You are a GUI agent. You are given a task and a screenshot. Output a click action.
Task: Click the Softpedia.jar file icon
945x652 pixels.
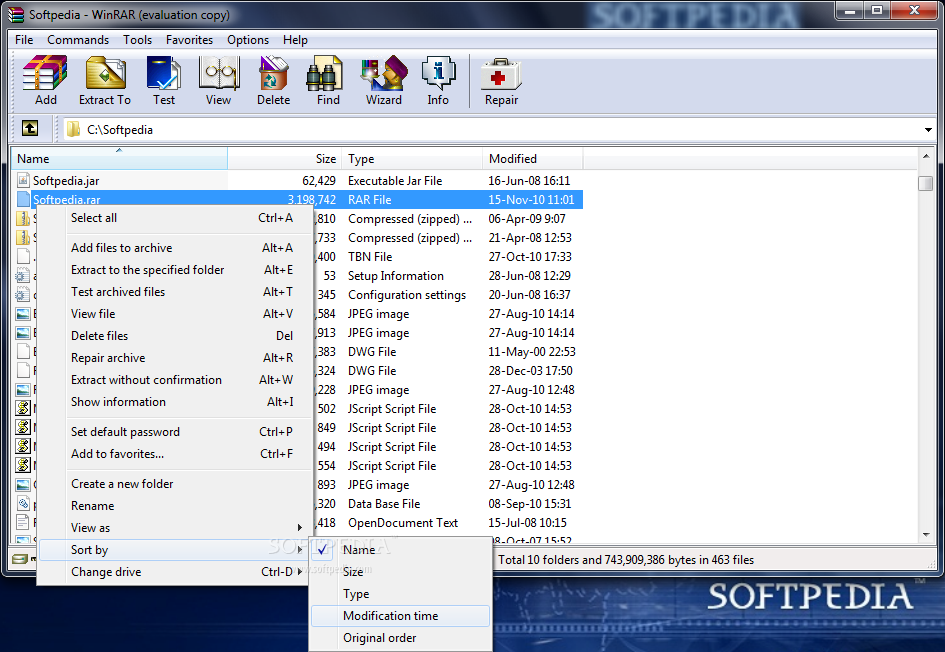pos(23,180)
